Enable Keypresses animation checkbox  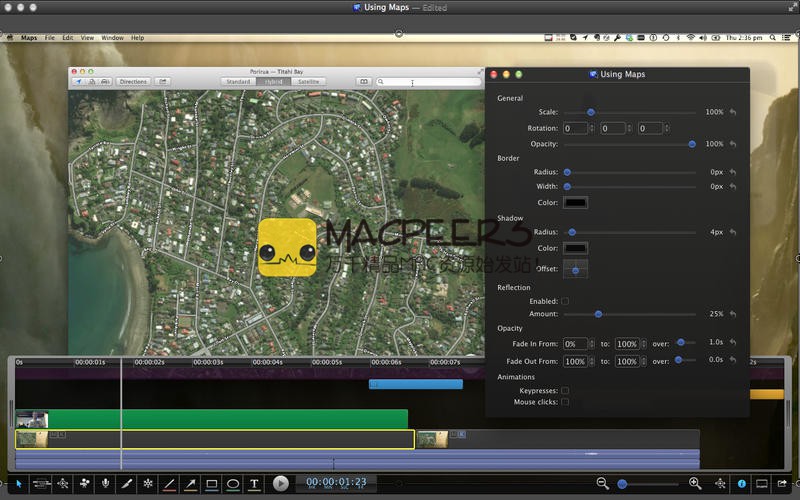click(565, 390)
